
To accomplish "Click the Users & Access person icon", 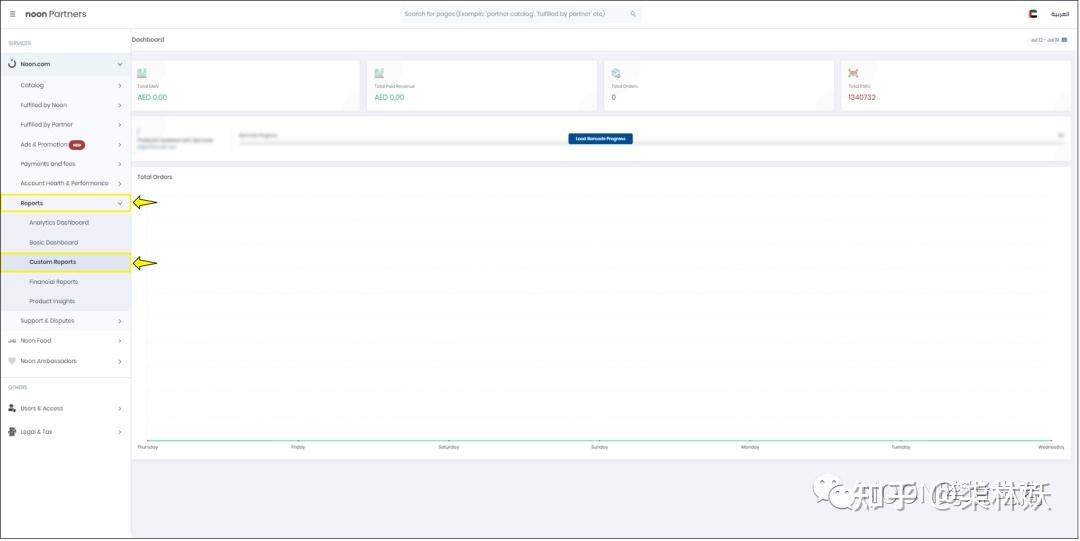I will click(x=12, y=408).
